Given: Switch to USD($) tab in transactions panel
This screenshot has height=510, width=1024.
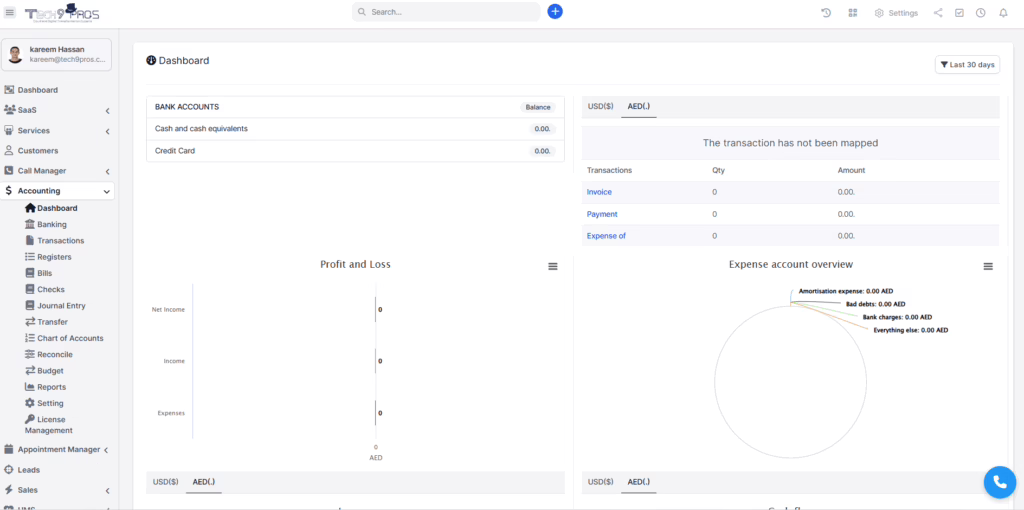Looking at the screenshot, I should tap(600, 106).
